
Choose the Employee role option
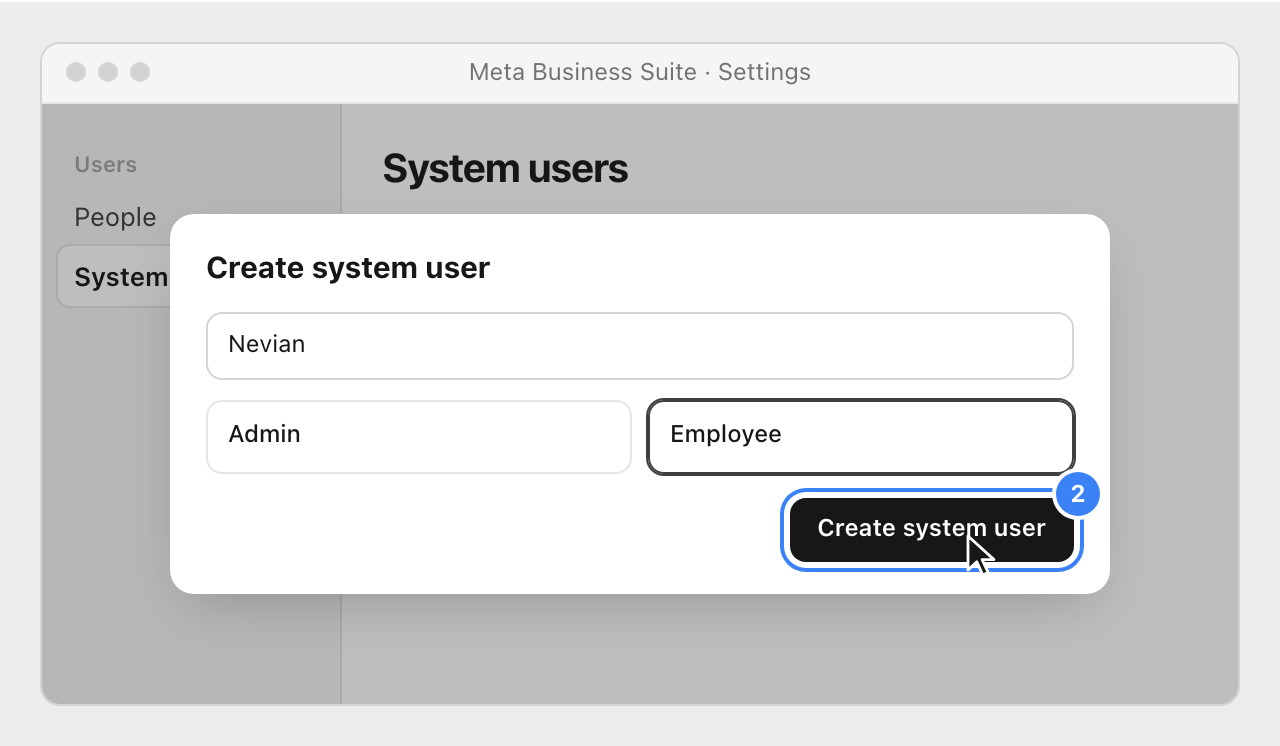click(861, 436)
